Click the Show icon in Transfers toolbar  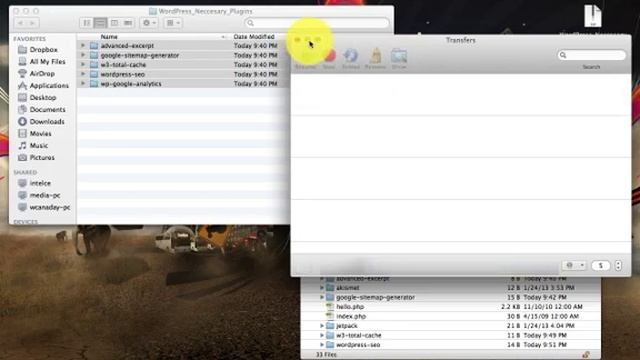pyautogui.click(x=399, y=56)
